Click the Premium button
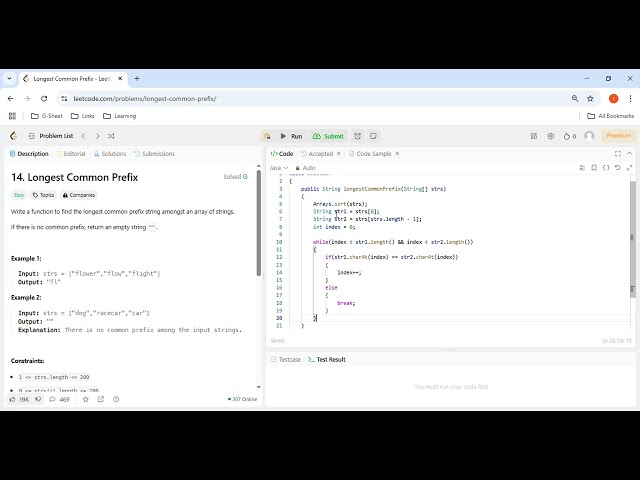 pyautogui.click(x=619, y=136)
